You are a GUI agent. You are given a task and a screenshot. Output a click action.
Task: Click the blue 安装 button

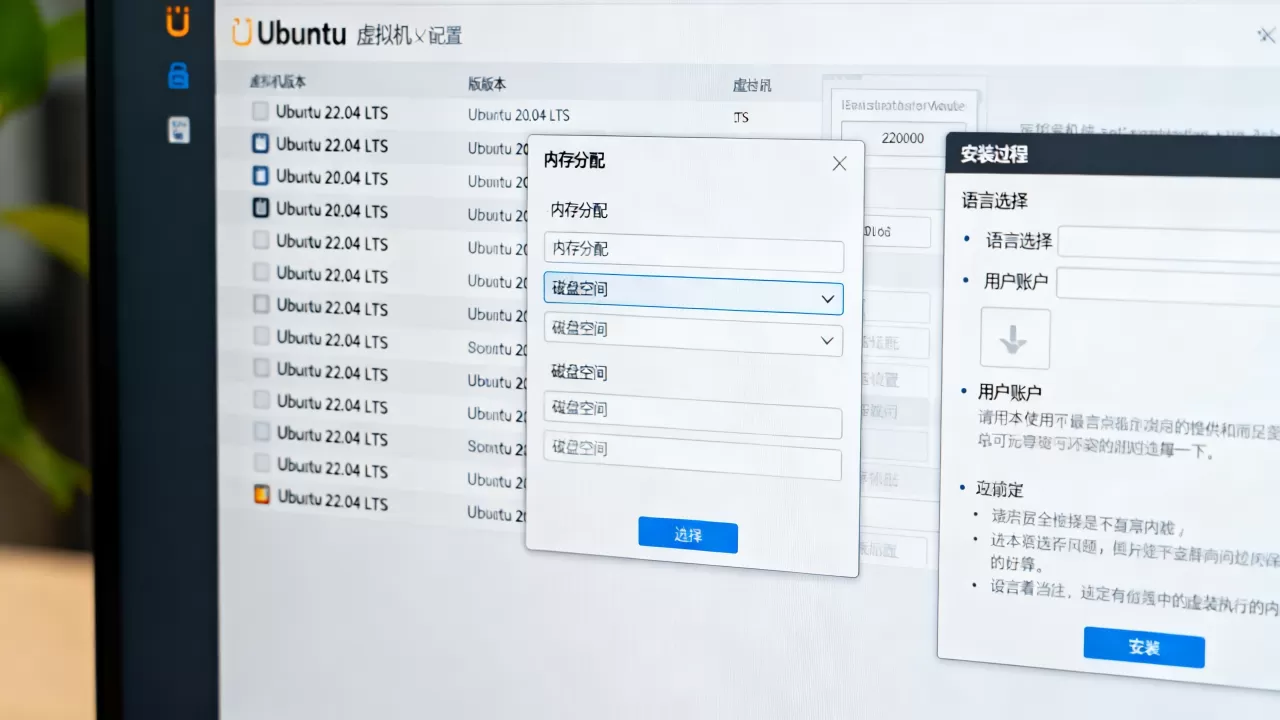[x=1144, y=647]
